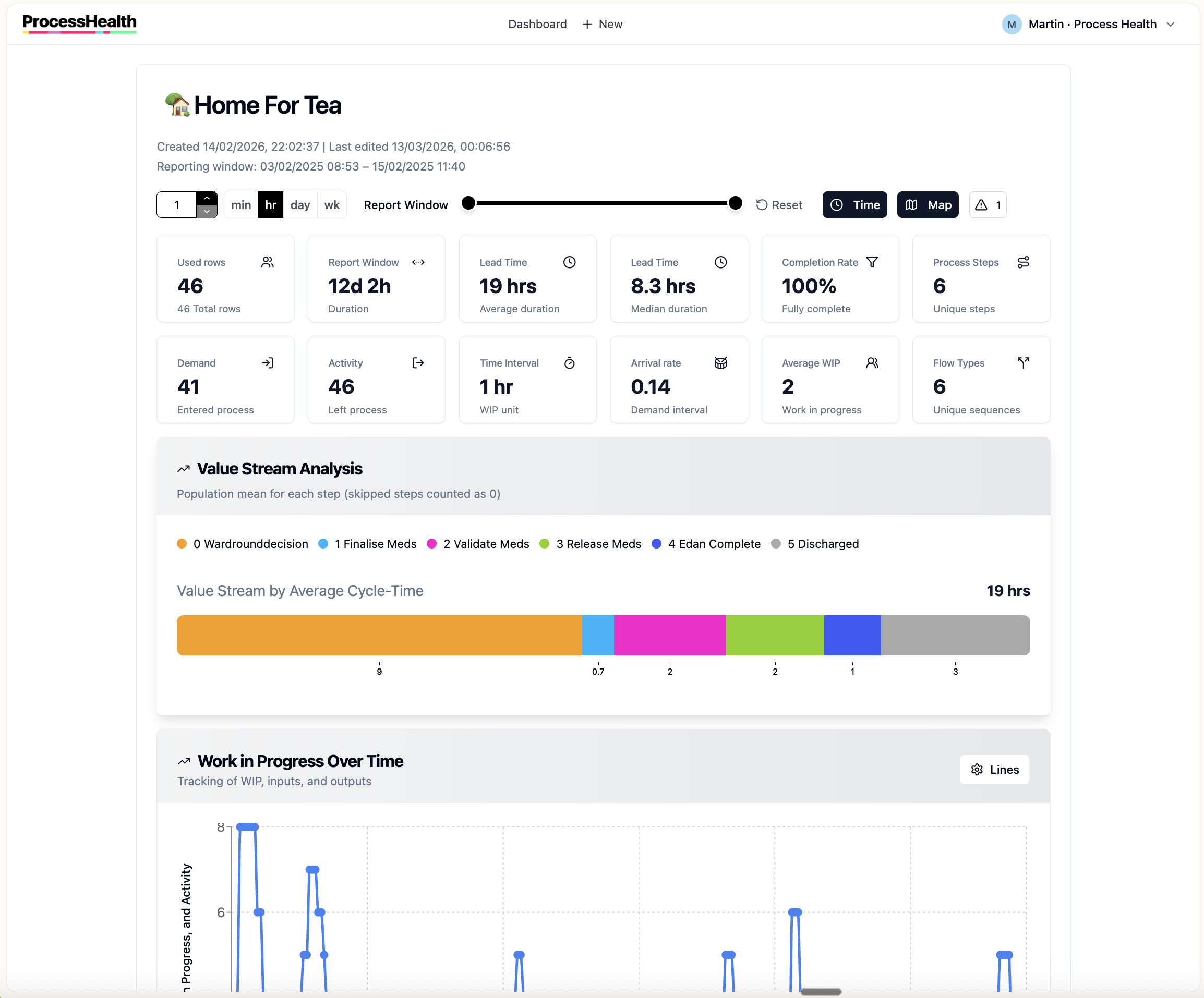1204x998 pixels.
Task: Click the Report Window arrows icon
Action: point(418,262)
